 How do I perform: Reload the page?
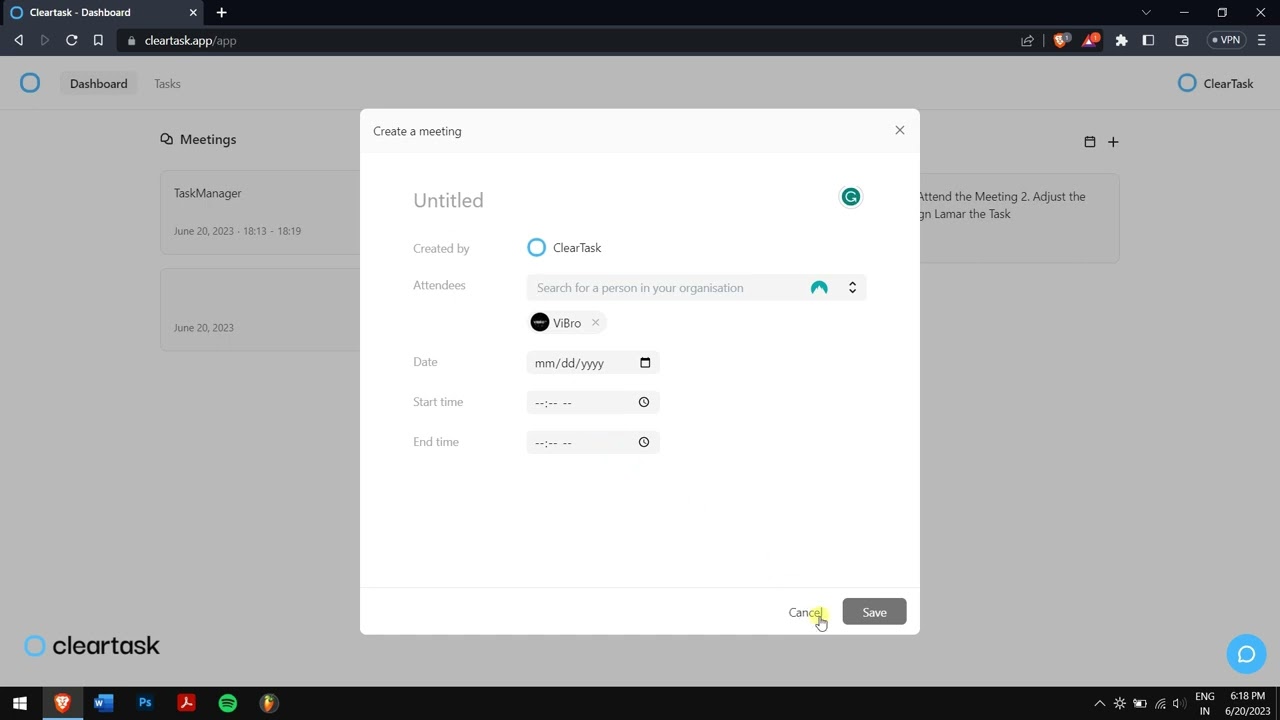point(72,41)
